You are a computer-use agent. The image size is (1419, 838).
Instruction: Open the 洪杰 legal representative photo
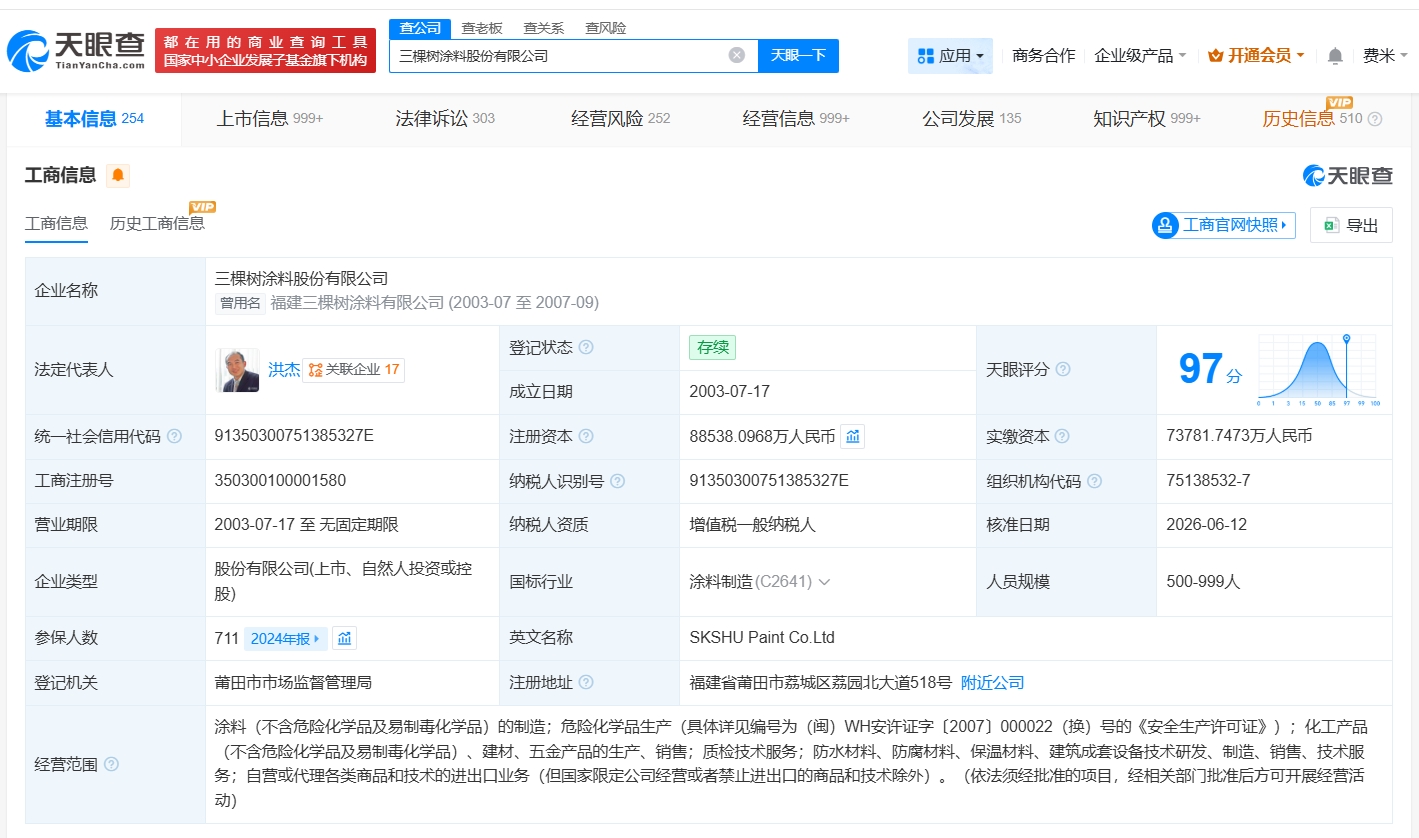237,370
